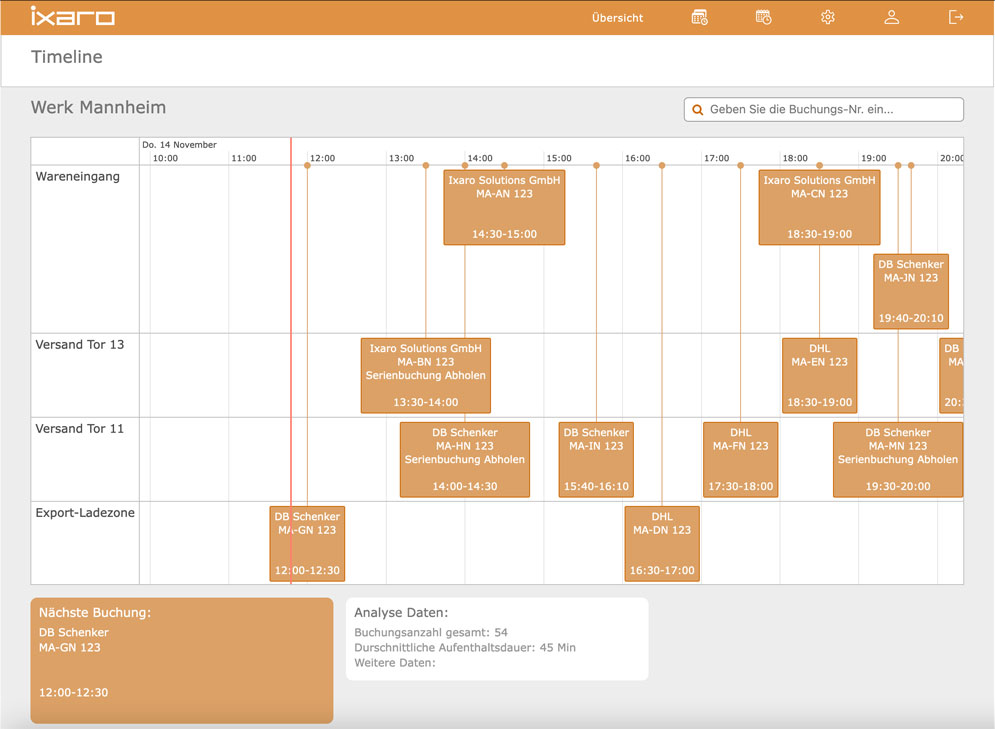
Task: Click the orange magnifier in the search field
Action: [x=697, y=109]
